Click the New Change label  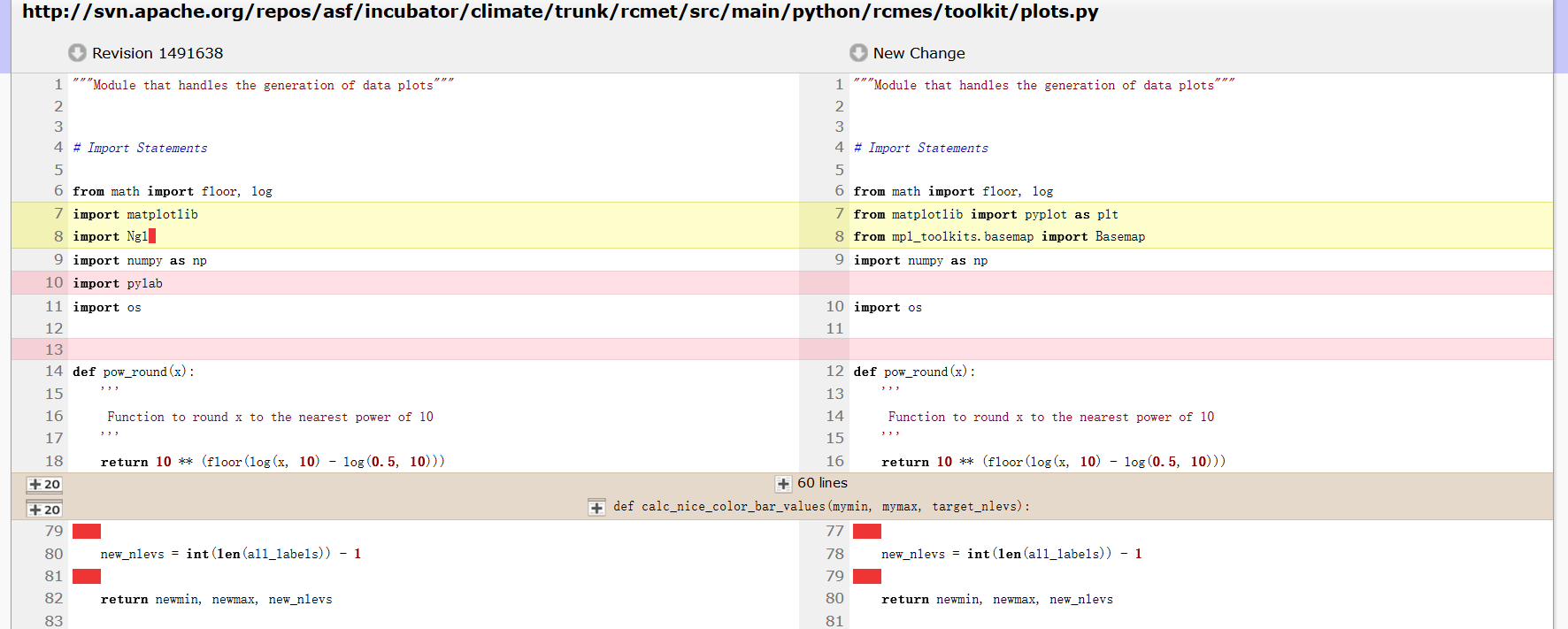[919, 53]
